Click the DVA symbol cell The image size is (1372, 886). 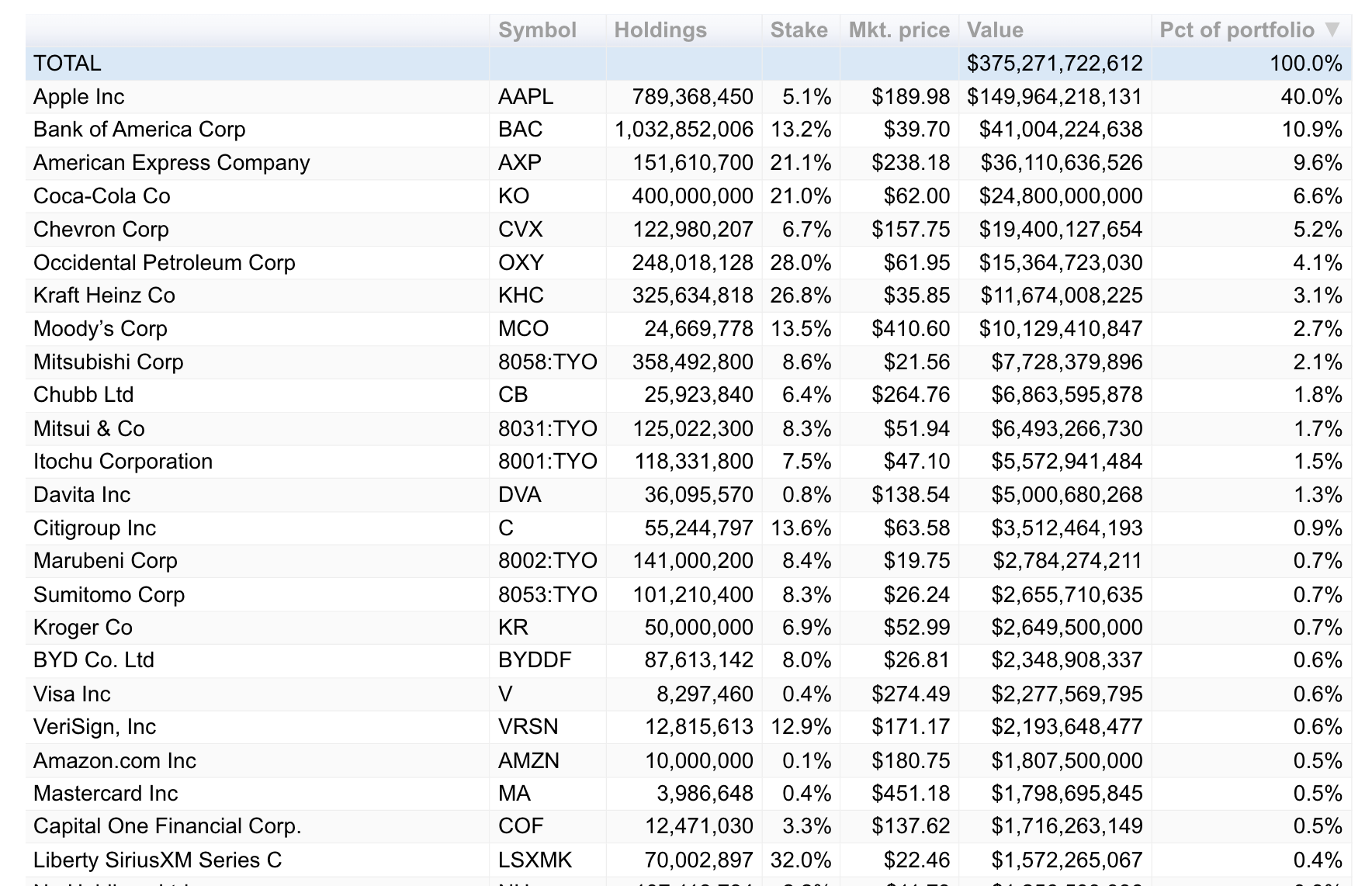point(520,495)
